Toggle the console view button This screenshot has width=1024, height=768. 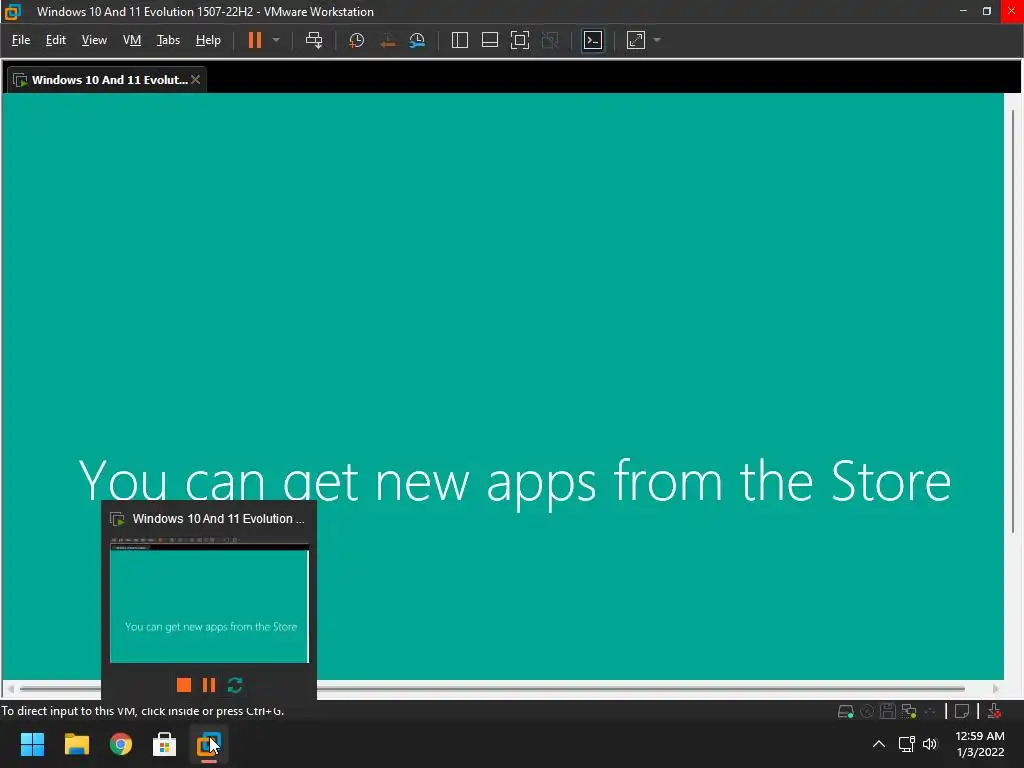[x=593, y=40]
